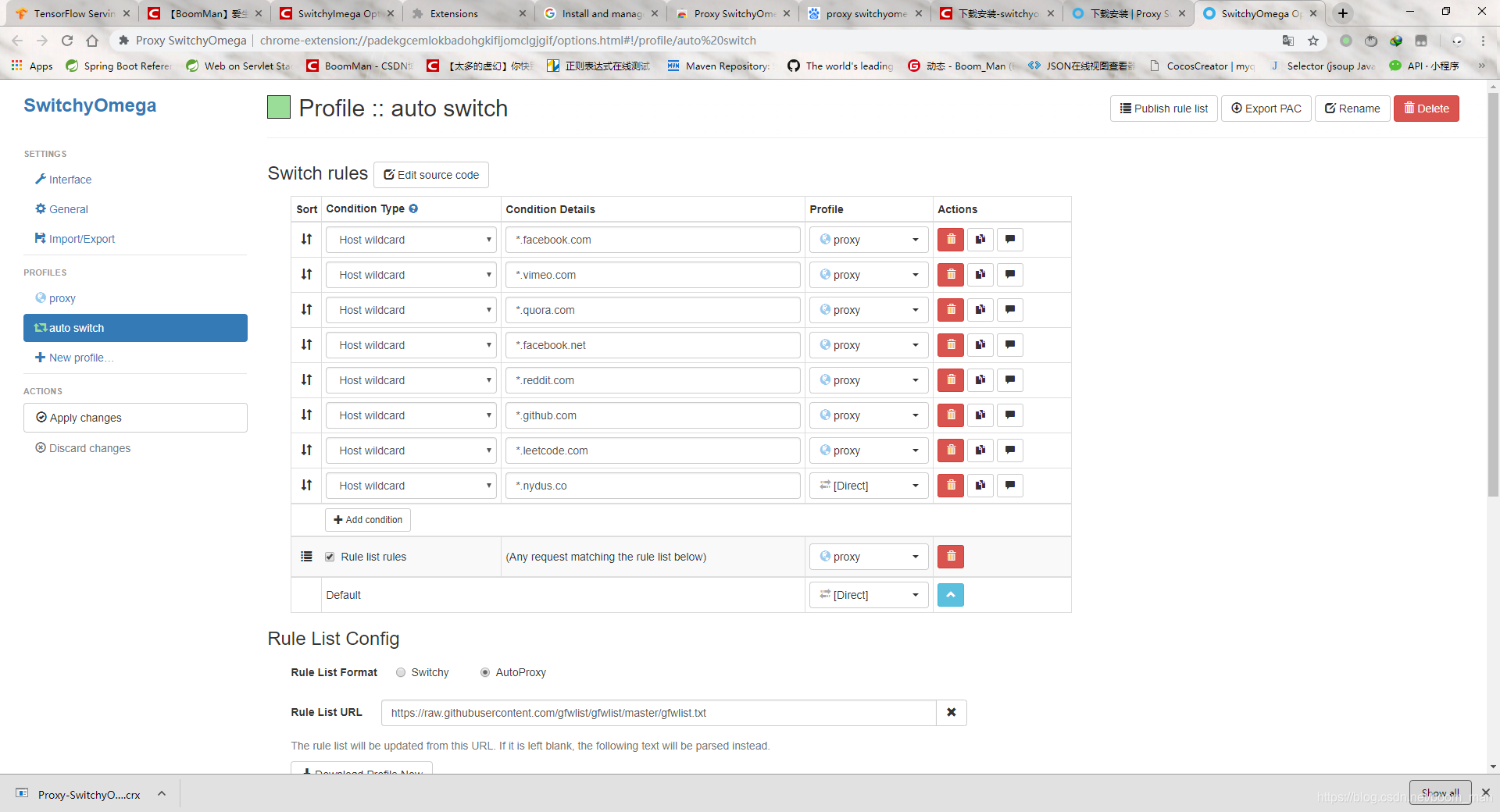Delete the auto switch profile
This screenshot has height=812, width=1500.
(x=1426, y=109)
